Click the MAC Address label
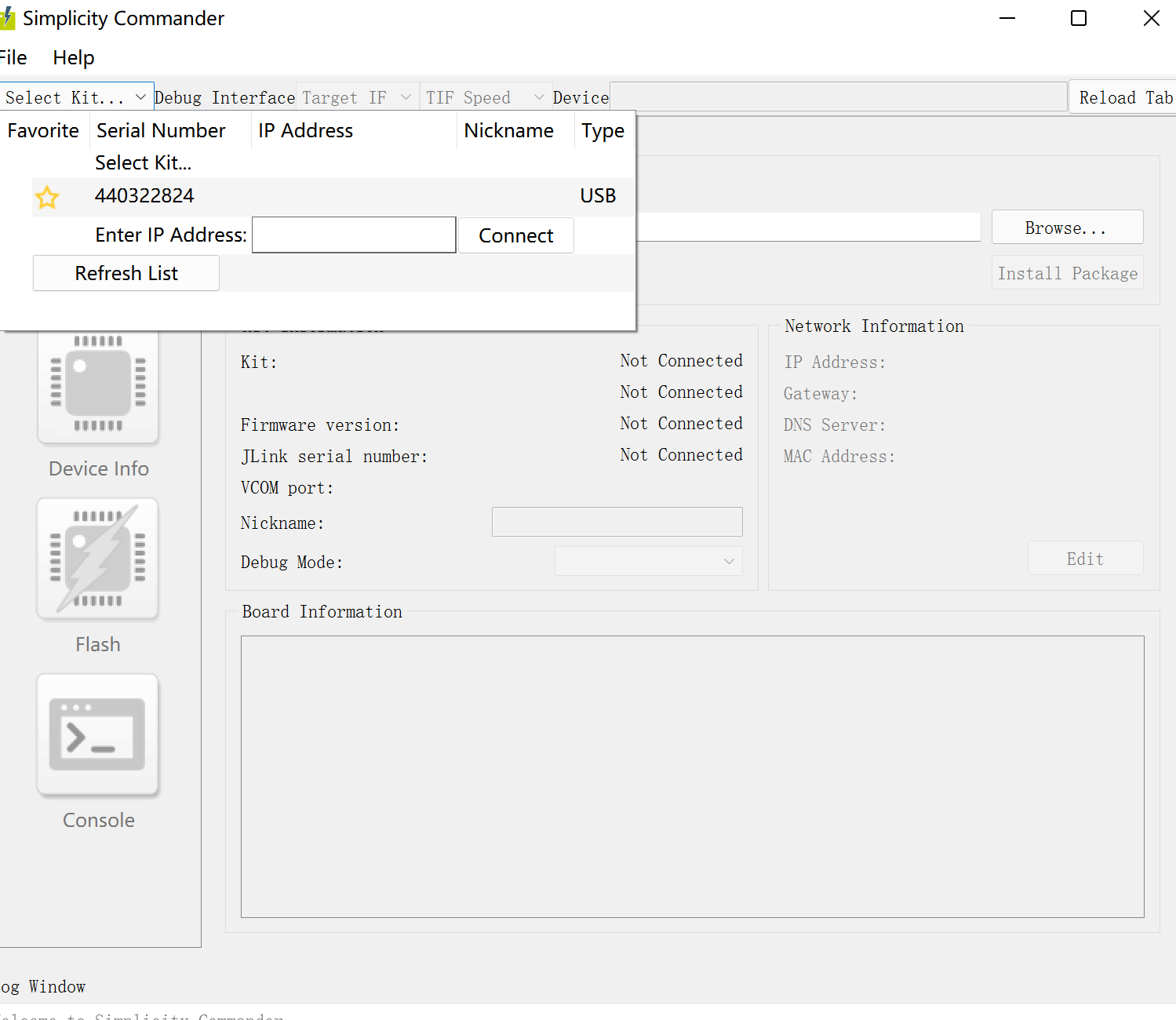 point(839,456)
